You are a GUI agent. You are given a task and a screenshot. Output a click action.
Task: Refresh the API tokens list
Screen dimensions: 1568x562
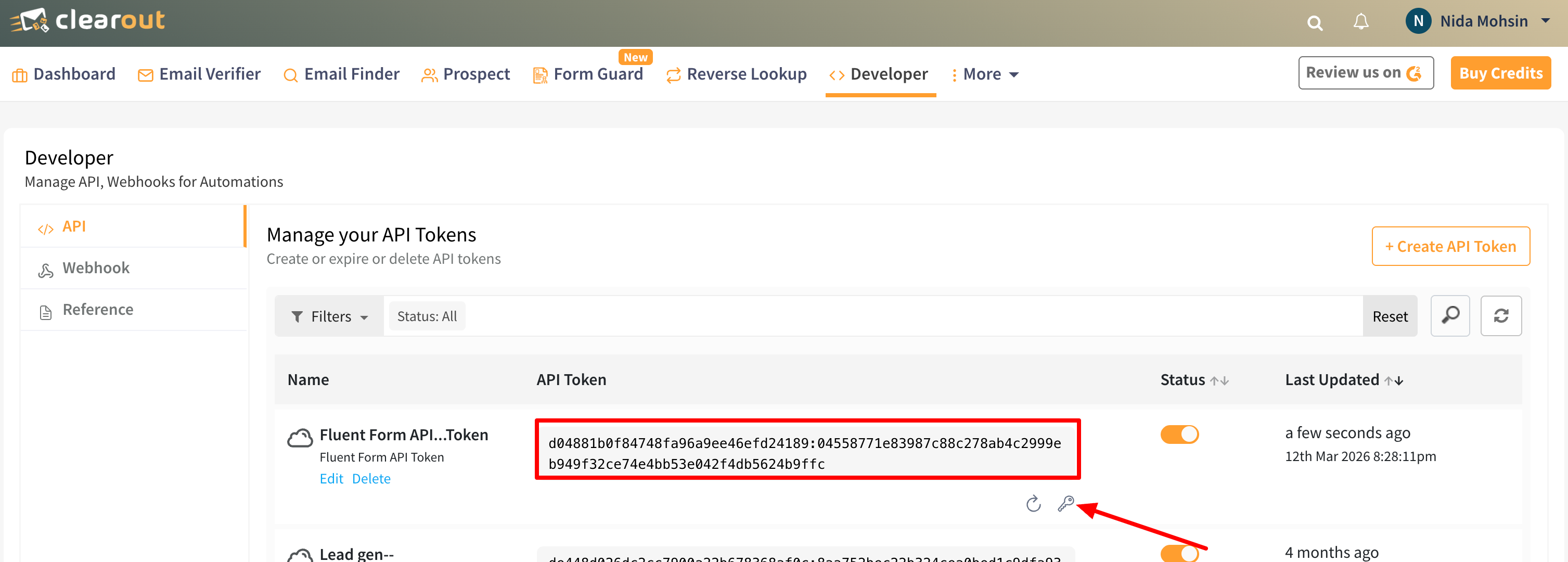(1501, 315)
